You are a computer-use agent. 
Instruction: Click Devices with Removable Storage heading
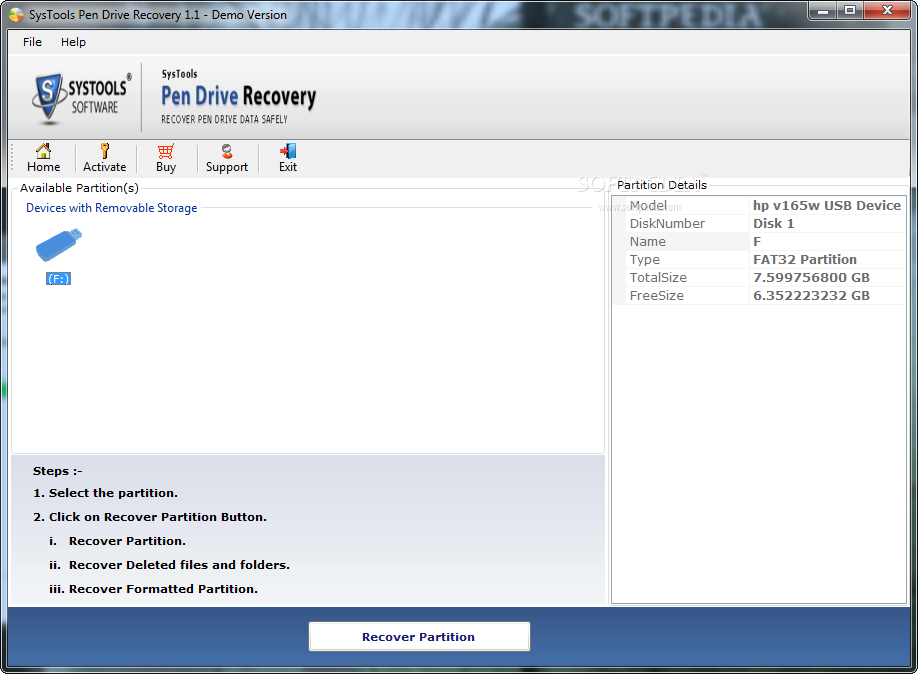(111, 208)
